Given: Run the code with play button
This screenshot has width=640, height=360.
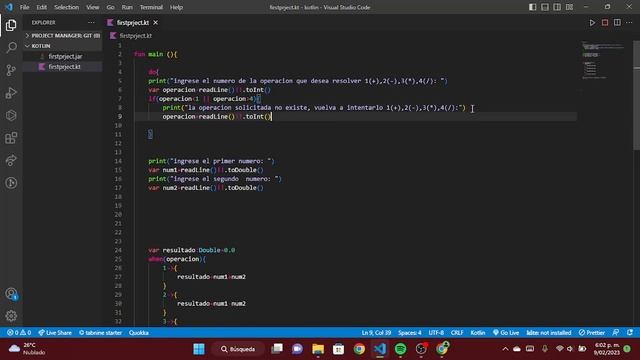Looking at the screenshot, I should (x=592, y=23).
